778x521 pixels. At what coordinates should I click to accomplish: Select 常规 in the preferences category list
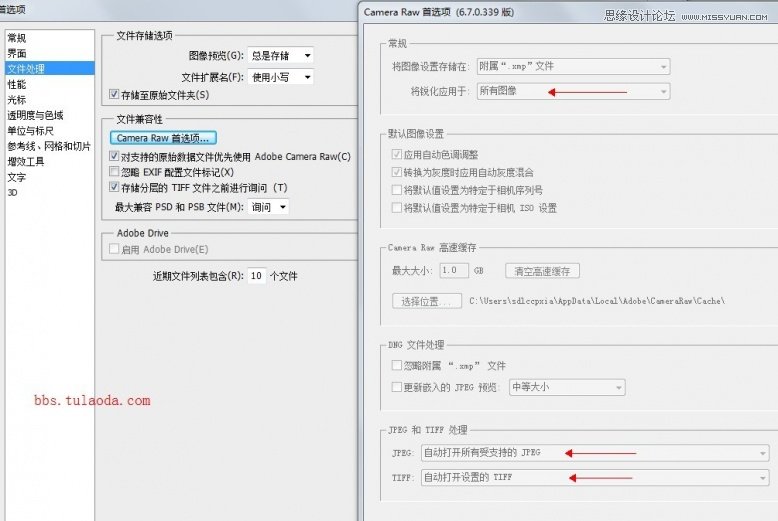pyautogui.click(x=16, y=38)
